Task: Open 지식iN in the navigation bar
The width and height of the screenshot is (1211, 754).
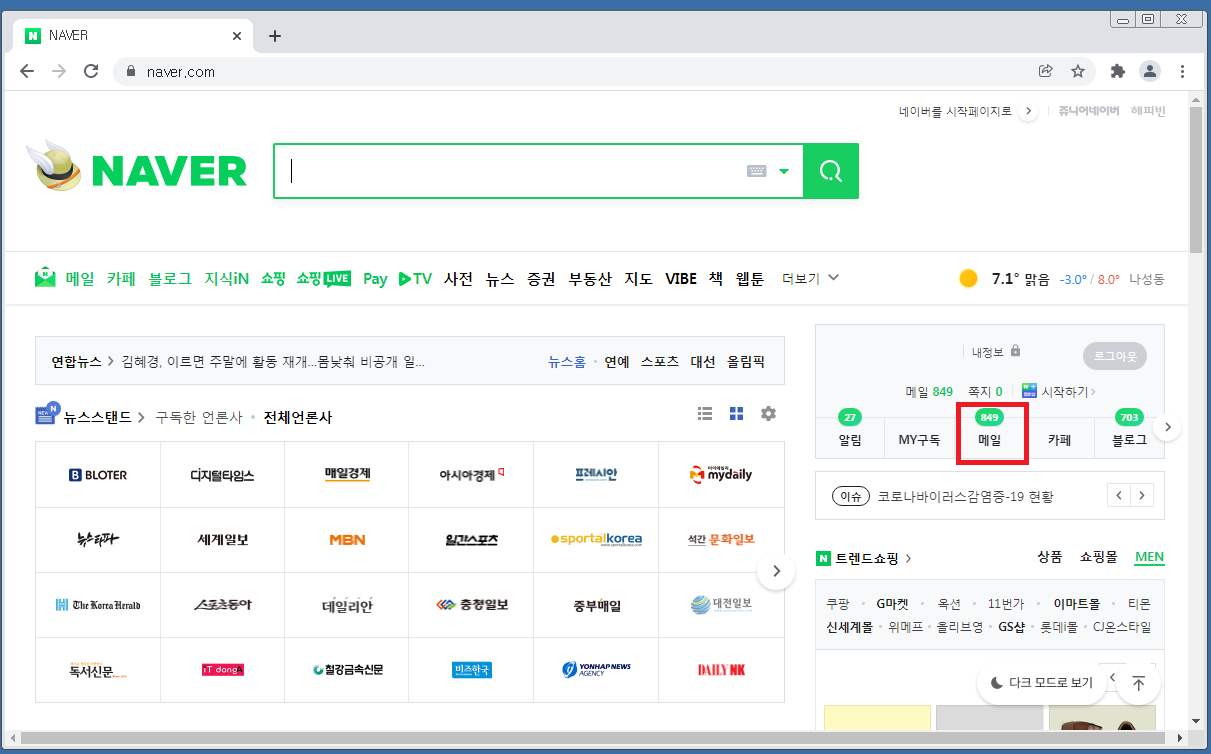Action: pyautogui.click(x=226, y=279)
